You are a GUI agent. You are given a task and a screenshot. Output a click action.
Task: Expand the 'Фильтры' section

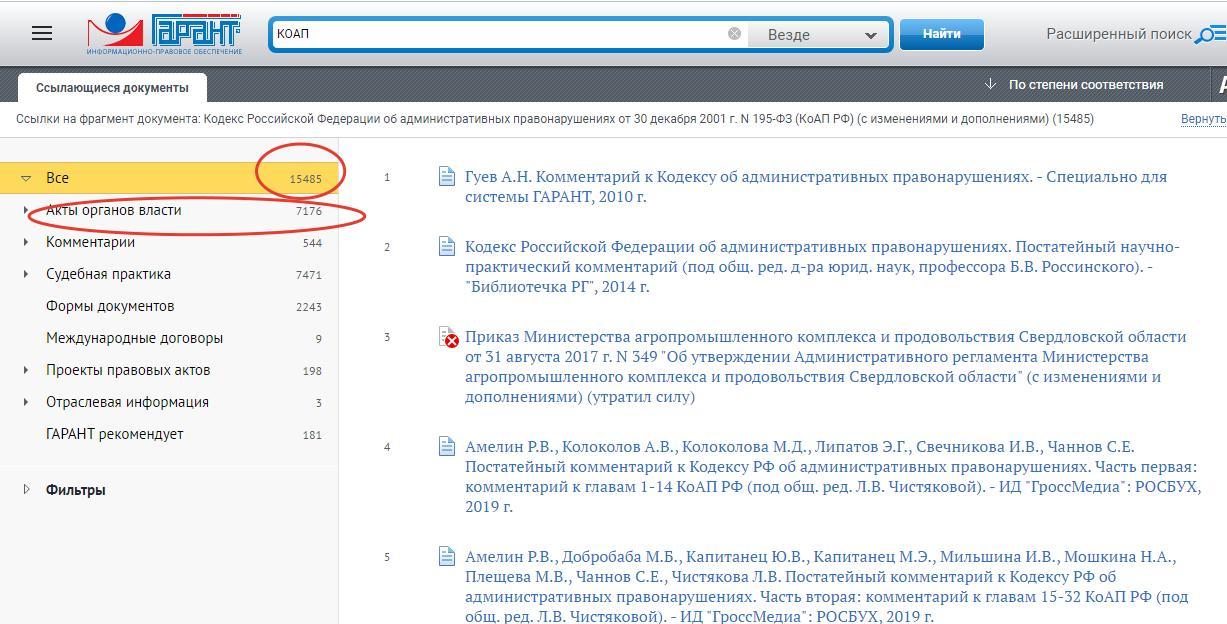click(x=27, y=490)
